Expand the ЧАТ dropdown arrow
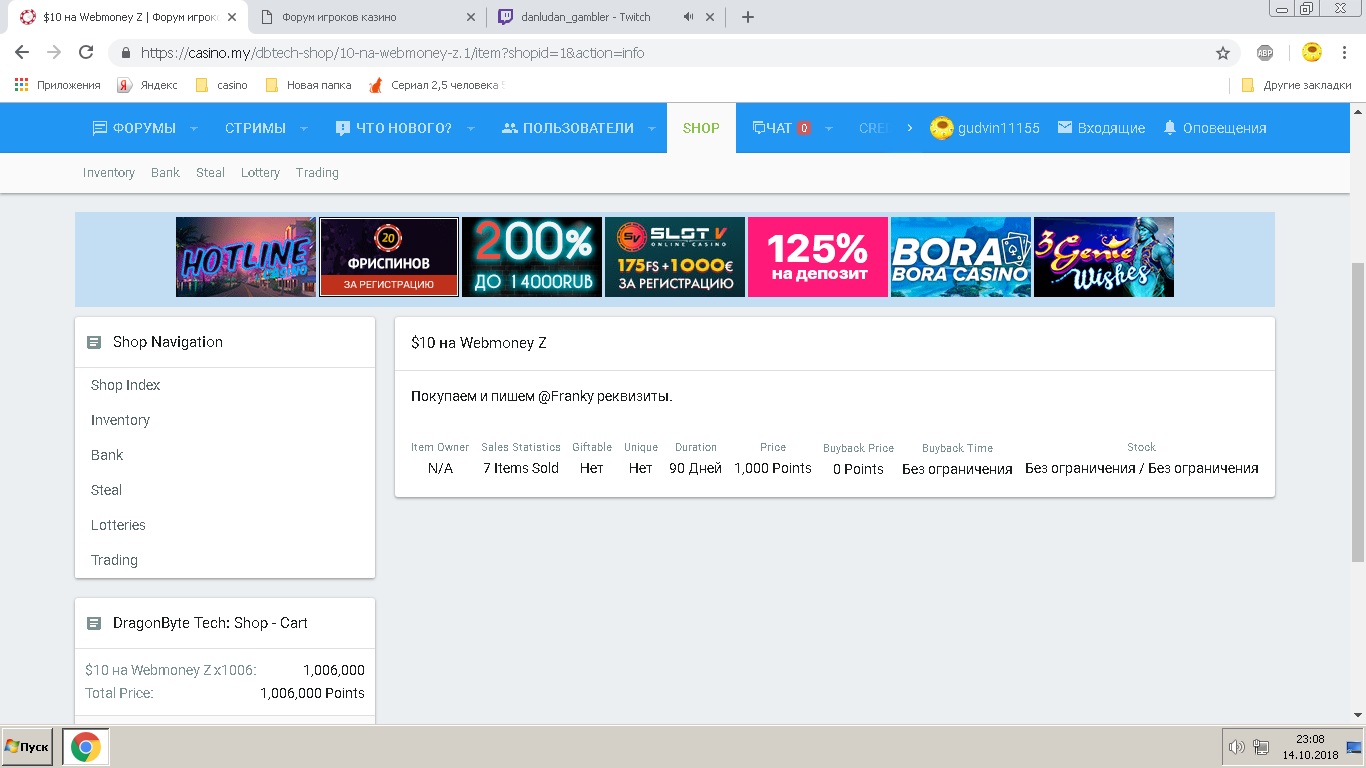 (829, 128)
